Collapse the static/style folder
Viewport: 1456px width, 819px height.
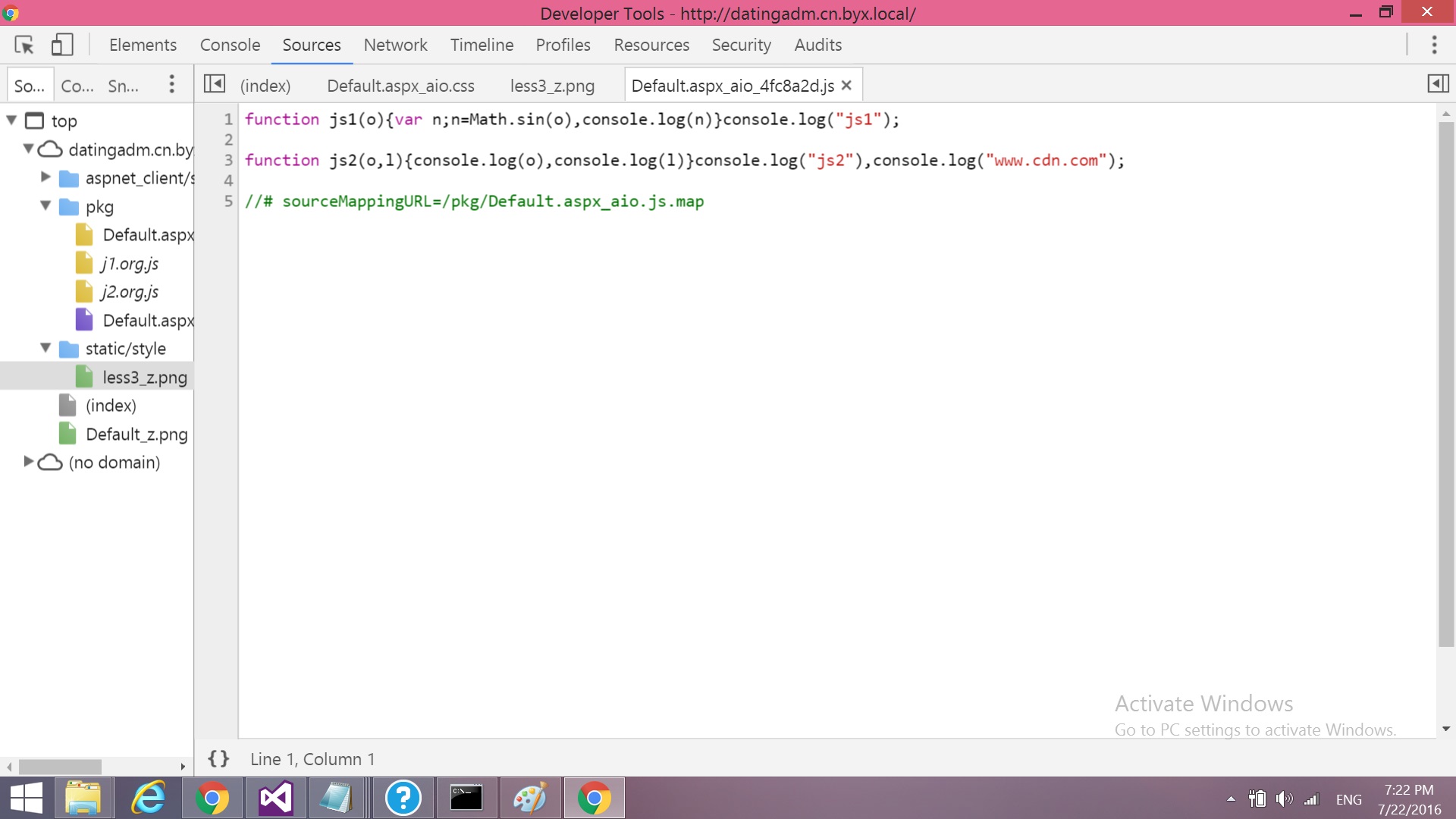coord(45,348)
